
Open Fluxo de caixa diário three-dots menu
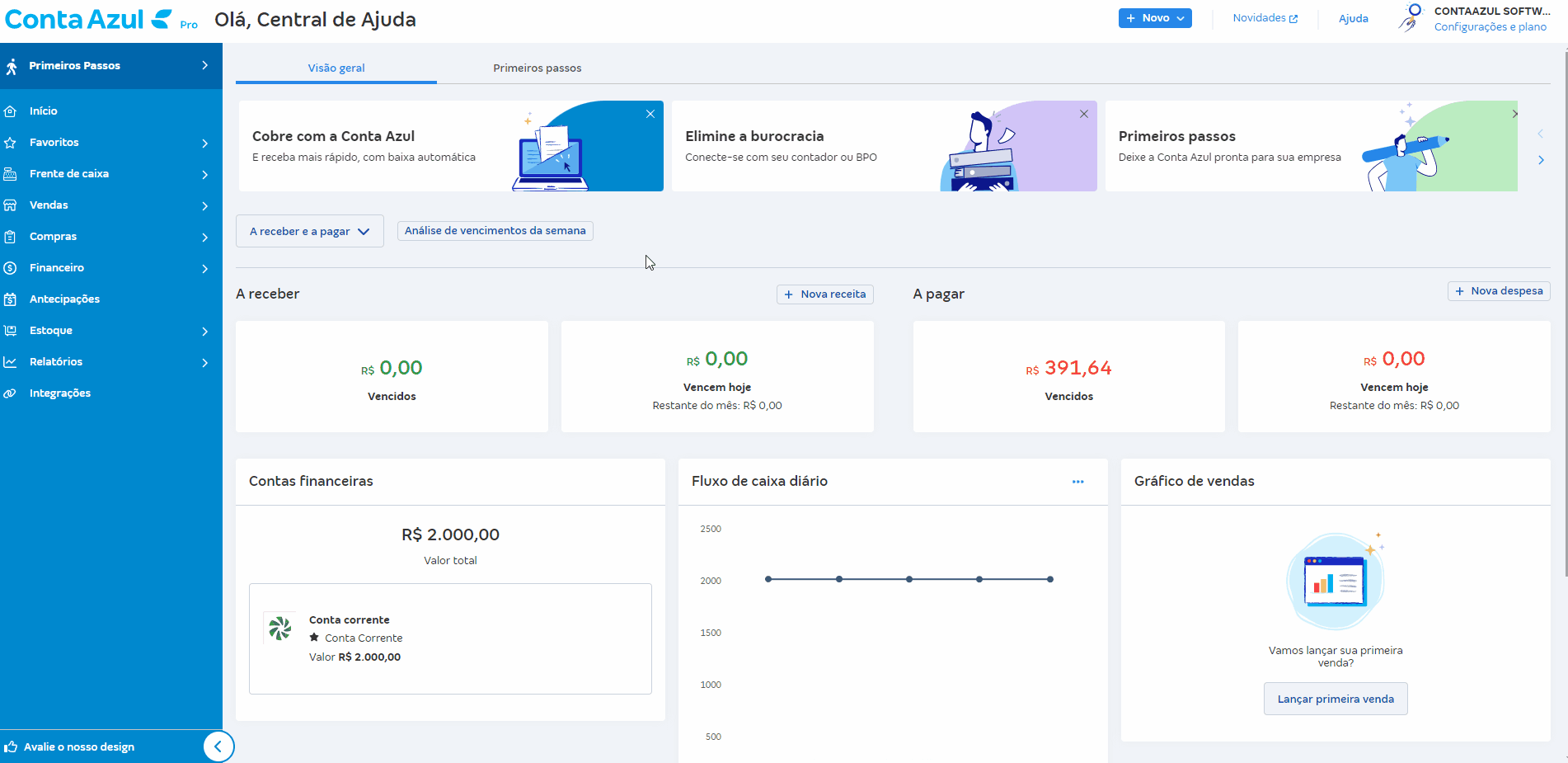1077,482
